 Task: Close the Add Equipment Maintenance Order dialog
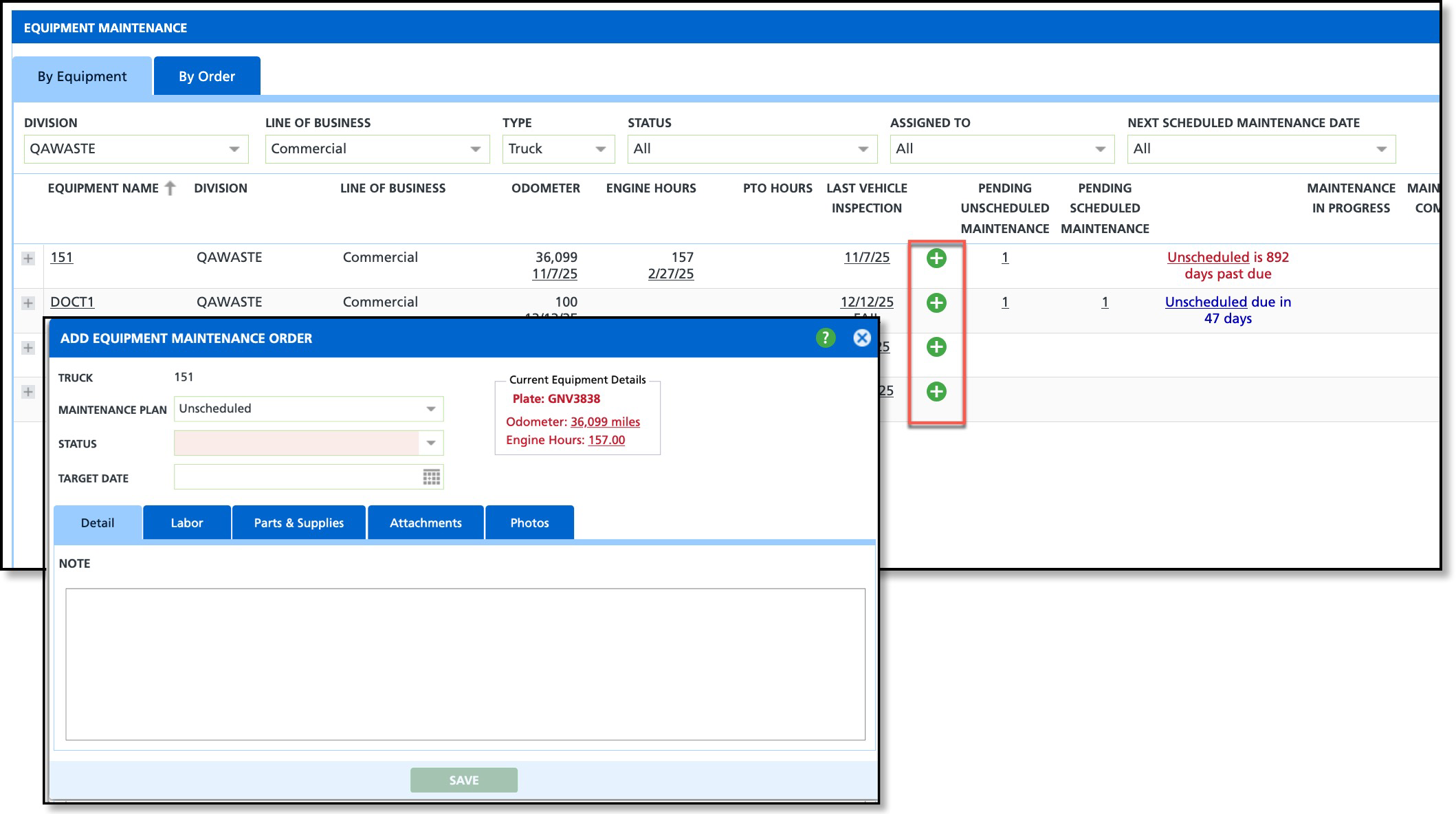click(x=861, y=338)
